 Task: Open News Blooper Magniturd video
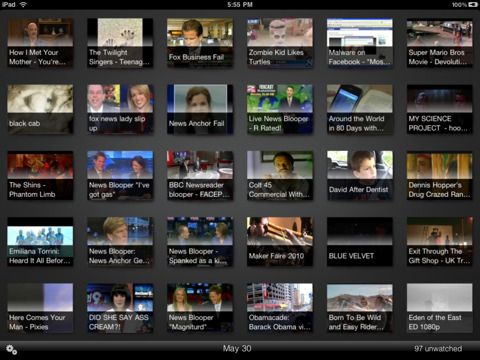click(200, 308)
